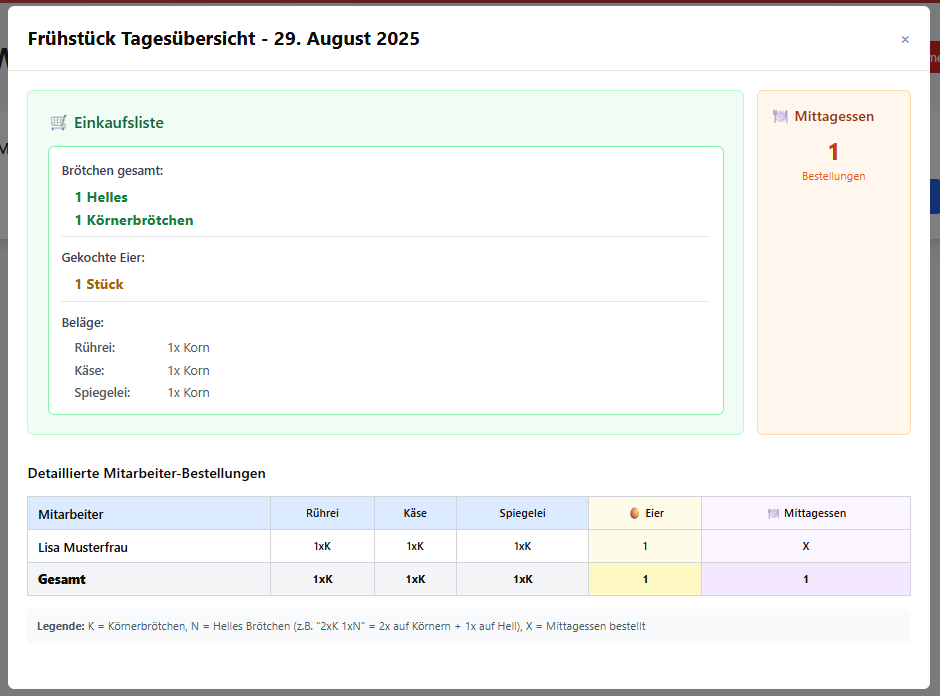Click the Lisa Musterfrau employee name
The height and width of the screenshot is (696, 940).
point(83,547)
